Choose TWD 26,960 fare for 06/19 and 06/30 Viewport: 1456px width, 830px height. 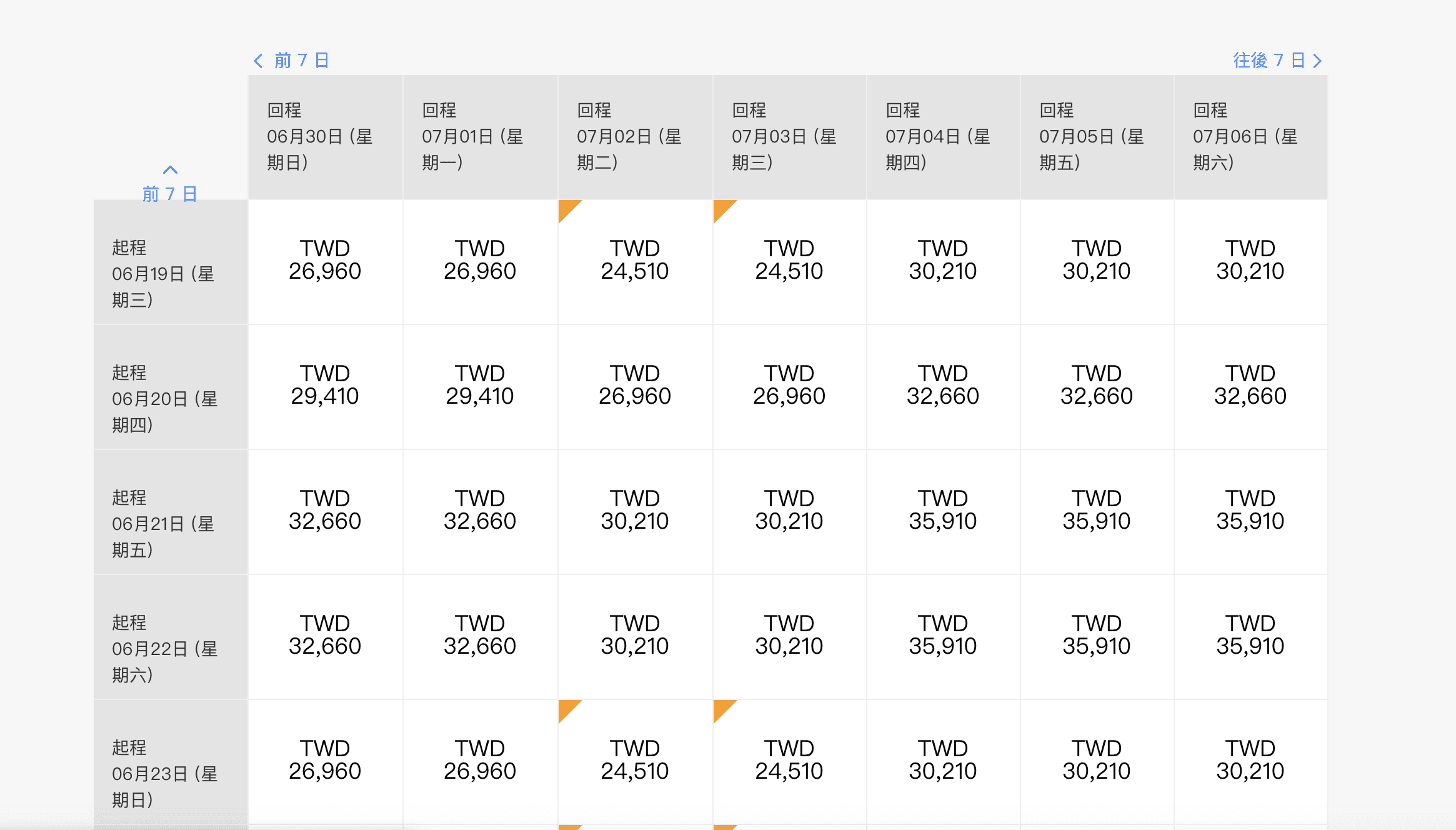pyautogui.click(x=325, y=262)
